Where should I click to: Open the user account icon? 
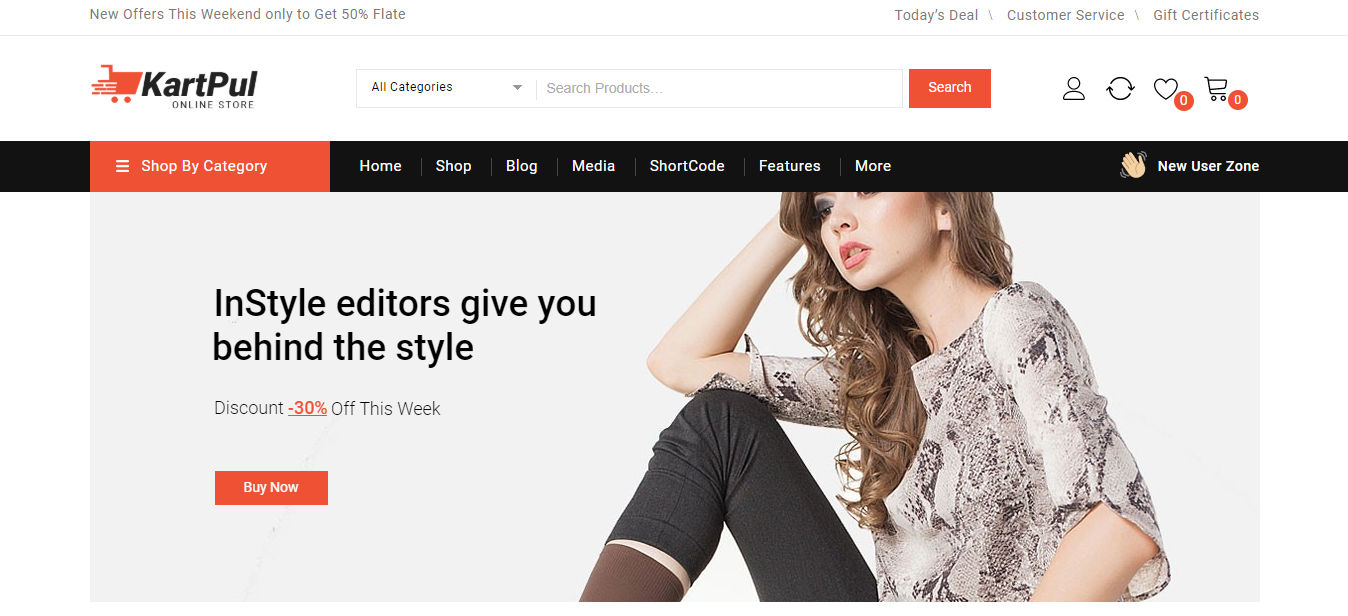[1073, 88]
